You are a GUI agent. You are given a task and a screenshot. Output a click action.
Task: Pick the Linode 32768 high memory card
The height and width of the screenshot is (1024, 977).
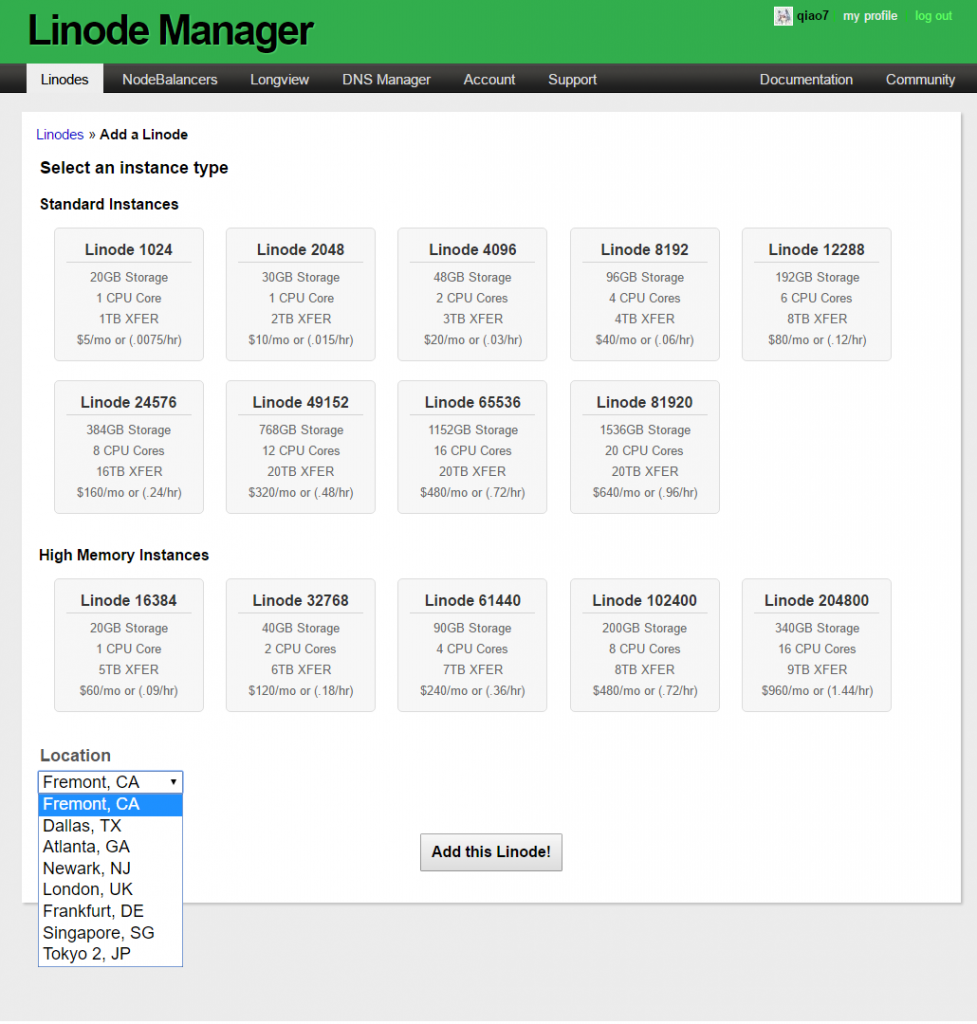(300, 645)
